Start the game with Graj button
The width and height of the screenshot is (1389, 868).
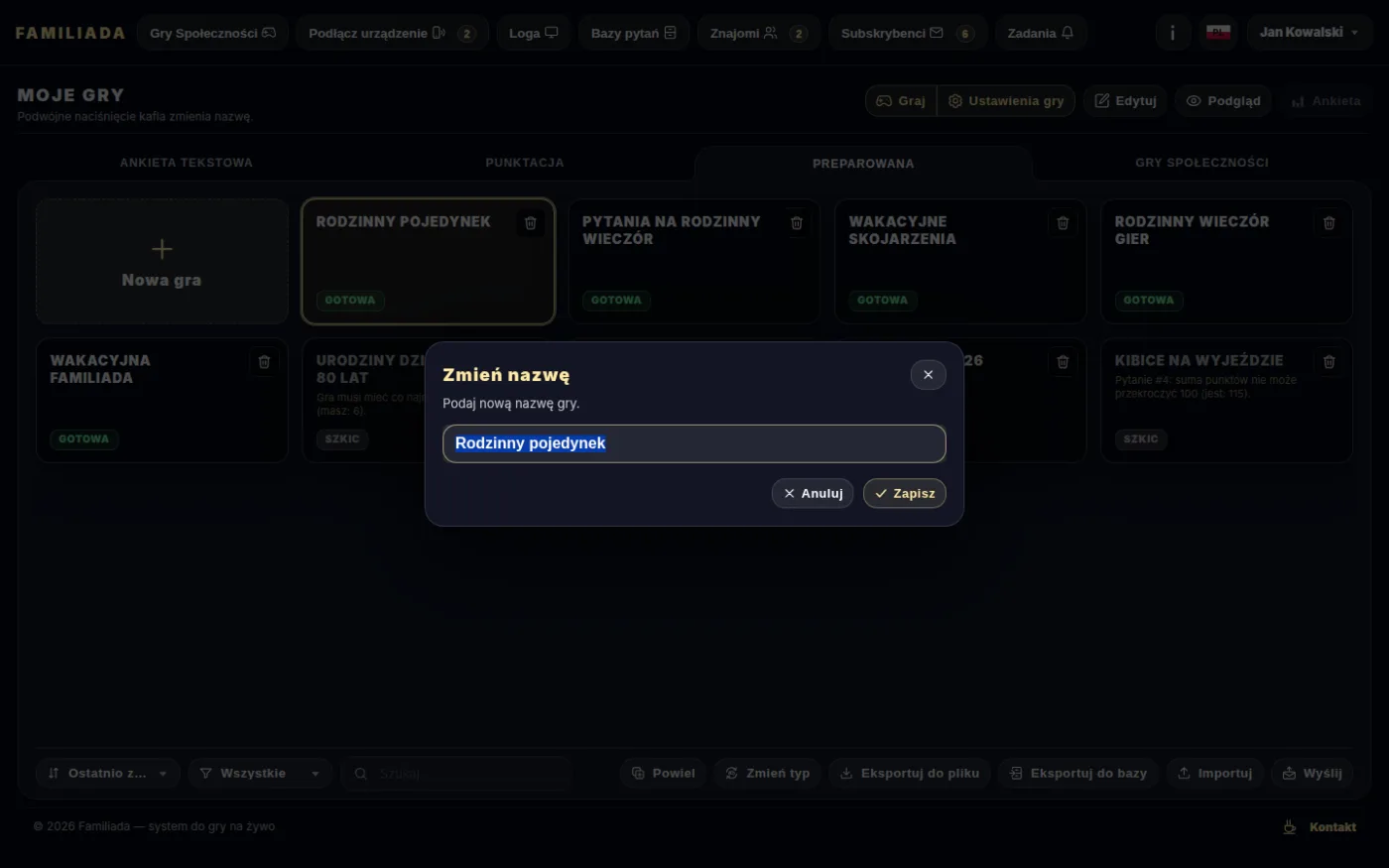(901, 101)
